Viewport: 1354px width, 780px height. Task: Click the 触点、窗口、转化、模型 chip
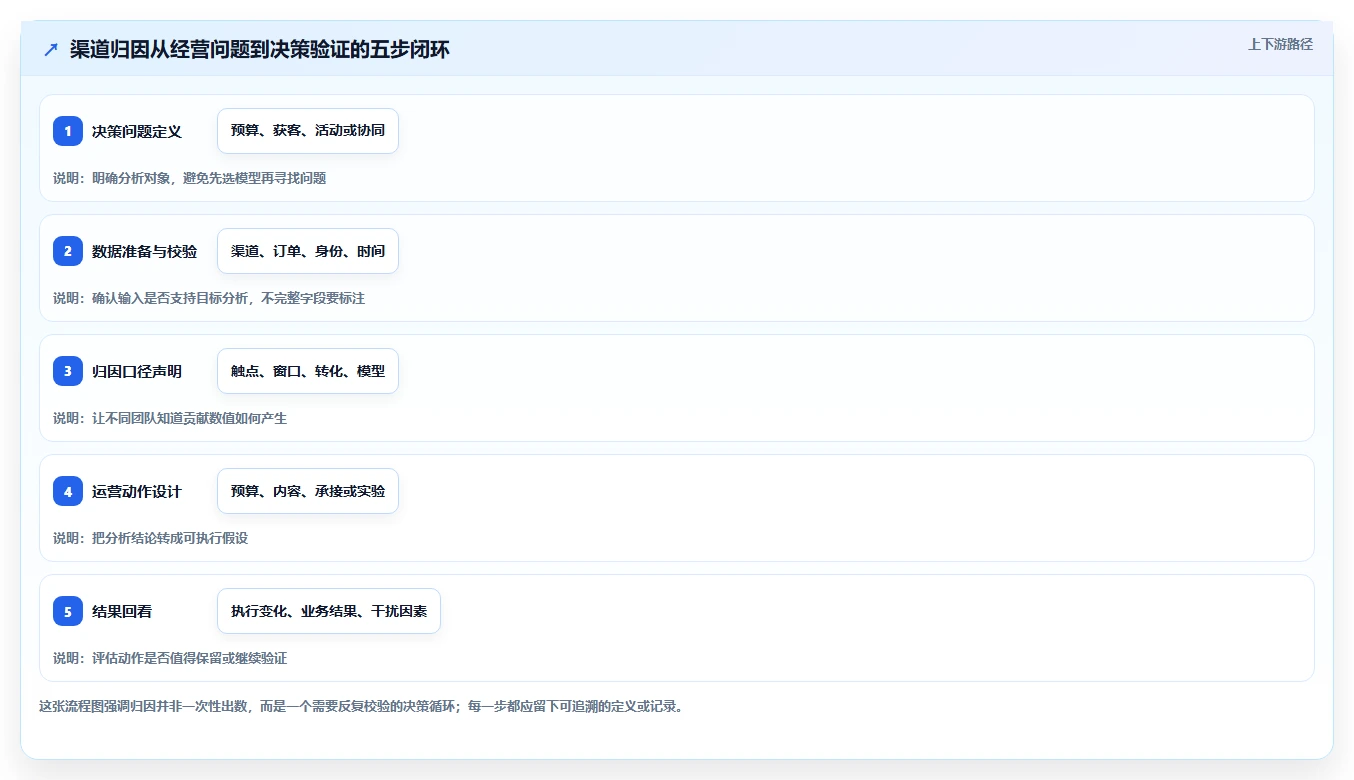(308, 371)
